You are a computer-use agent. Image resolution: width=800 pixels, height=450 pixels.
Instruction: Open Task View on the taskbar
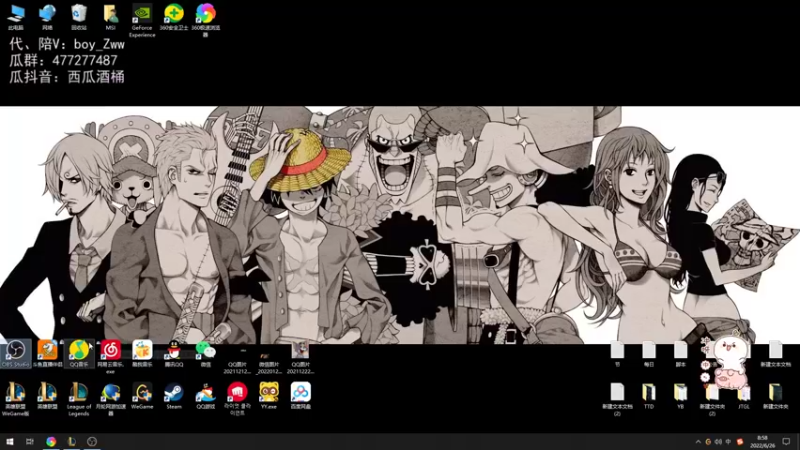[x=30, y=441]
